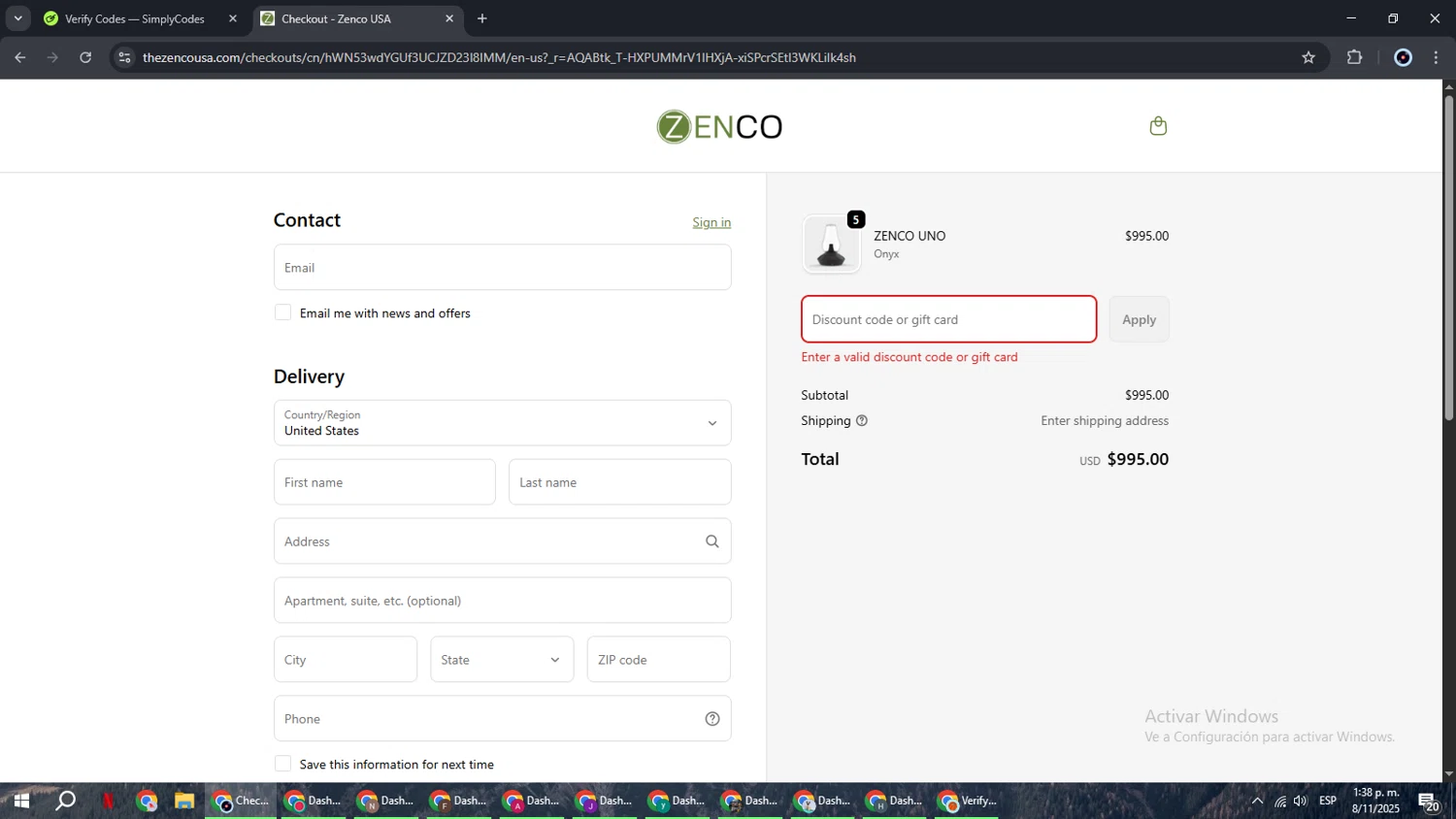Focus the Apartment, suite field
Image resolution: width=1456 pixels, height=819 pixels.
pos(502,601)
